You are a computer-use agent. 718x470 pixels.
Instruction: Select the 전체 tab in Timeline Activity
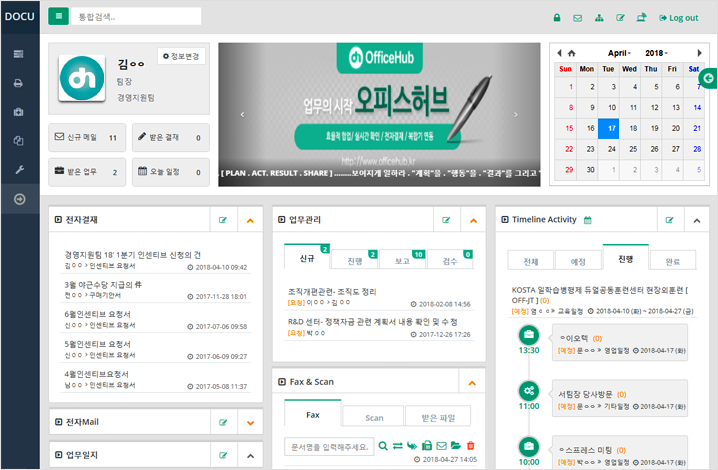pos(531,261)
